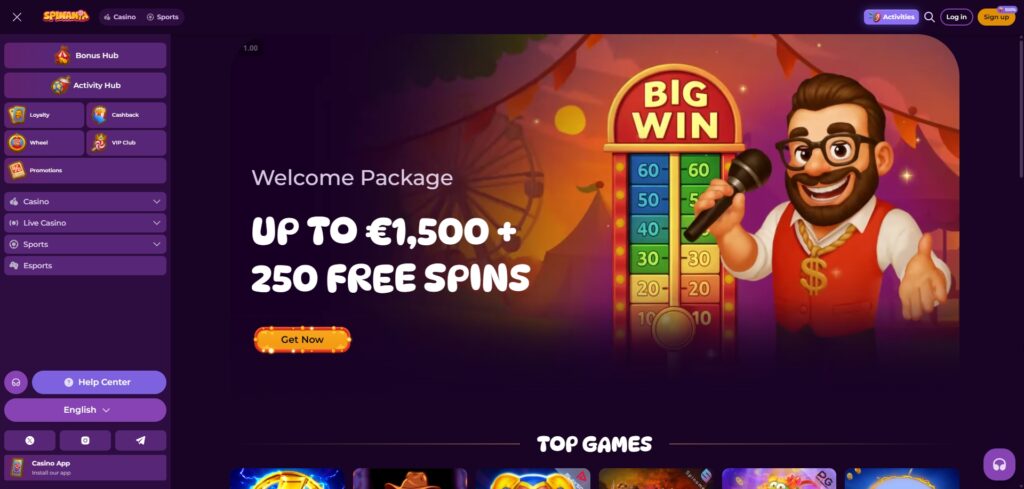Screen dimensions: 1024x489
Task: Click the Get Now button
Action: coord(302,339)
